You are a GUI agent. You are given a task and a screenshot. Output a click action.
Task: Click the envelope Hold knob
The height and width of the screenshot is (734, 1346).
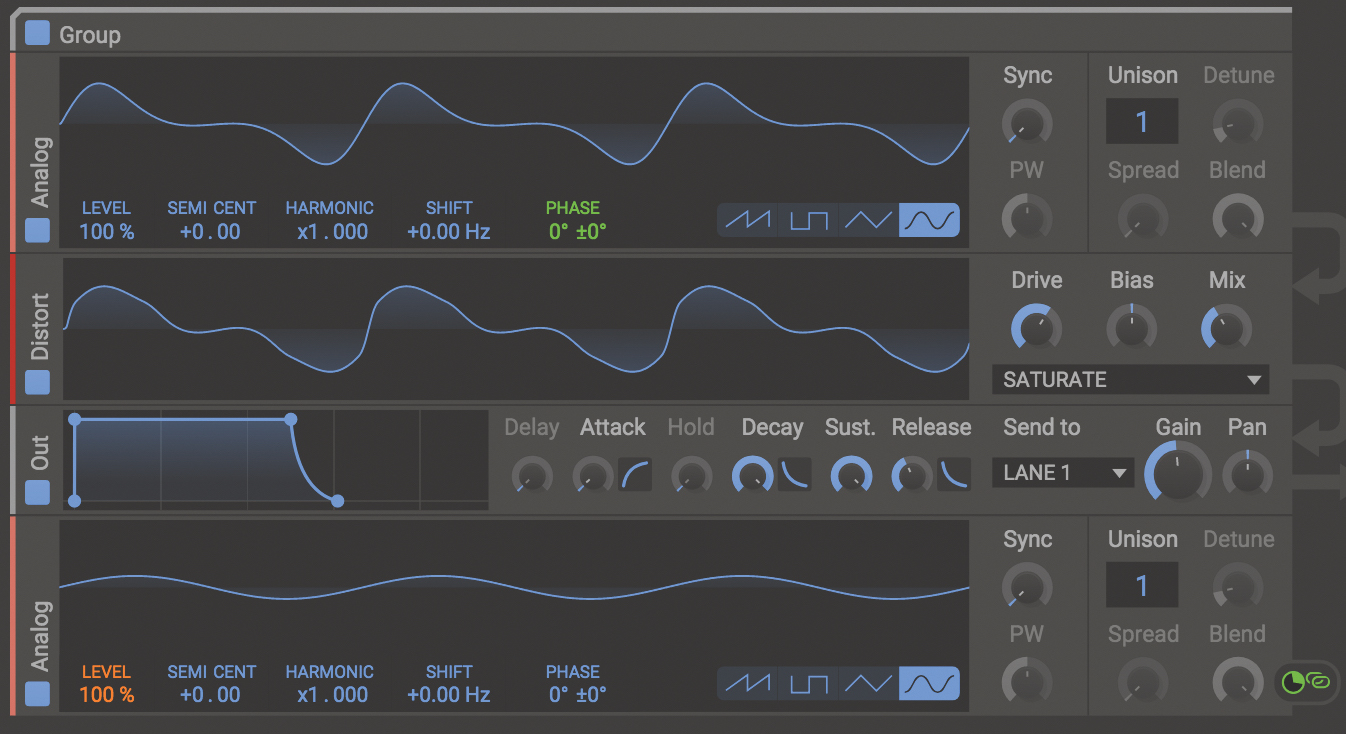691,474
